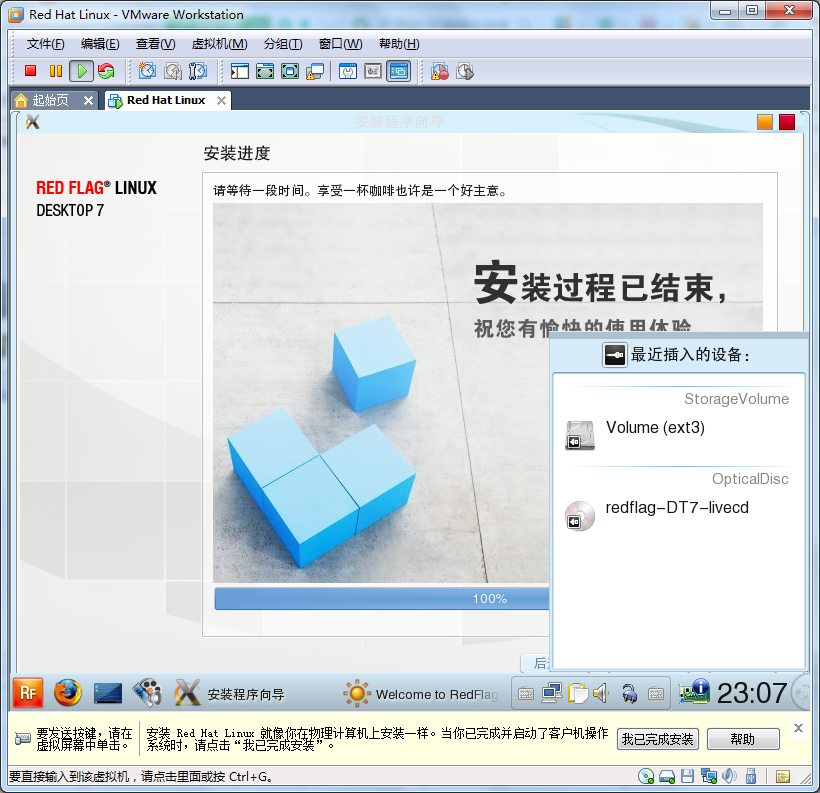Viewport: 820px width, 793px height.
Task: Pause the virtual machine with the suspend icon
Action: click(55, 71)
